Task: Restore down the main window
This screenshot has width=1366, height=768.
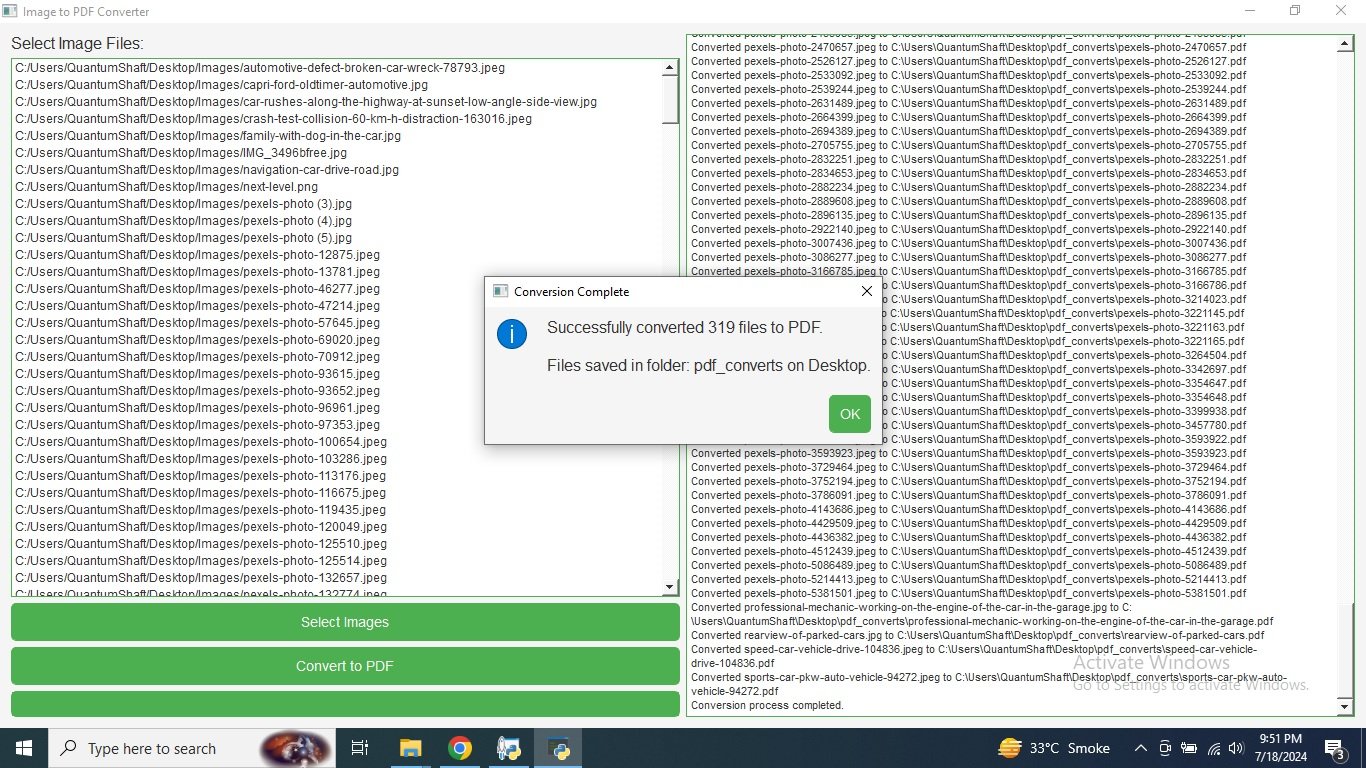Action: point(1295,11)
